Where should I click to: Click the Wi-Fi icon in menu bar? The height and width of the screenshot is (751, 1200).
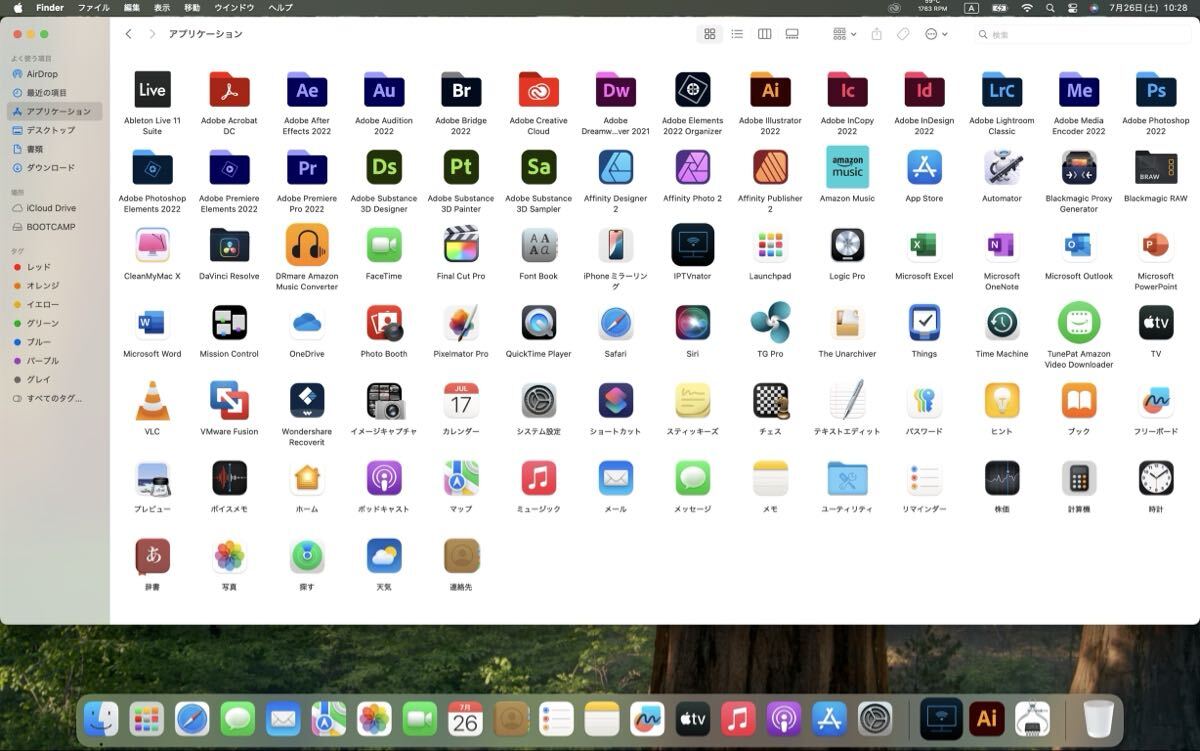[1026, 7]
